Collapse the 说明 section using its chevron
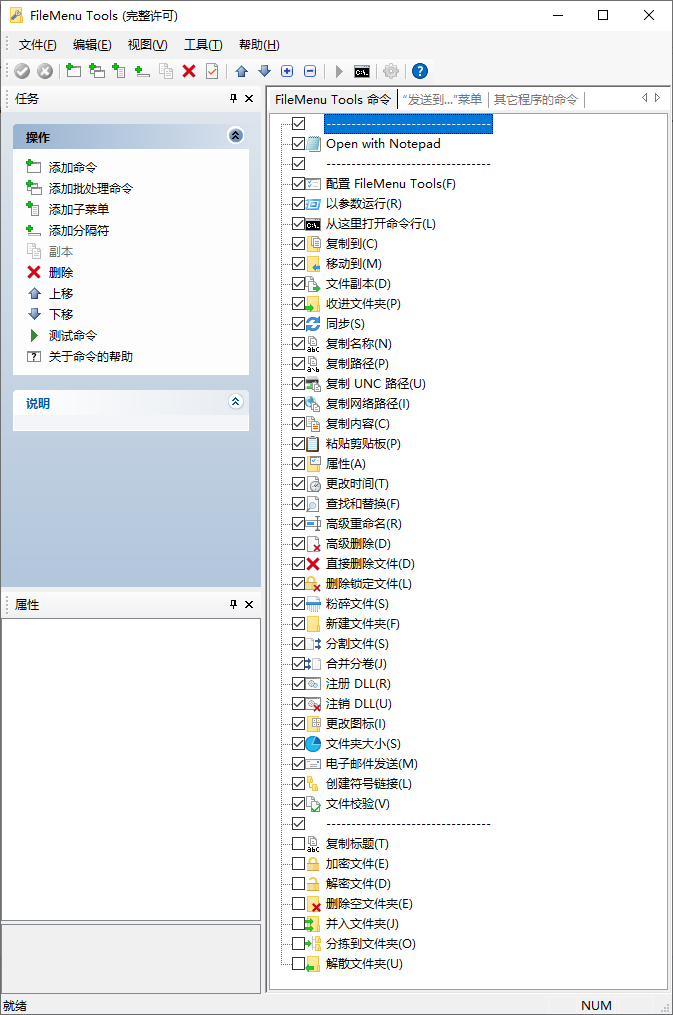 pos(235,402)
